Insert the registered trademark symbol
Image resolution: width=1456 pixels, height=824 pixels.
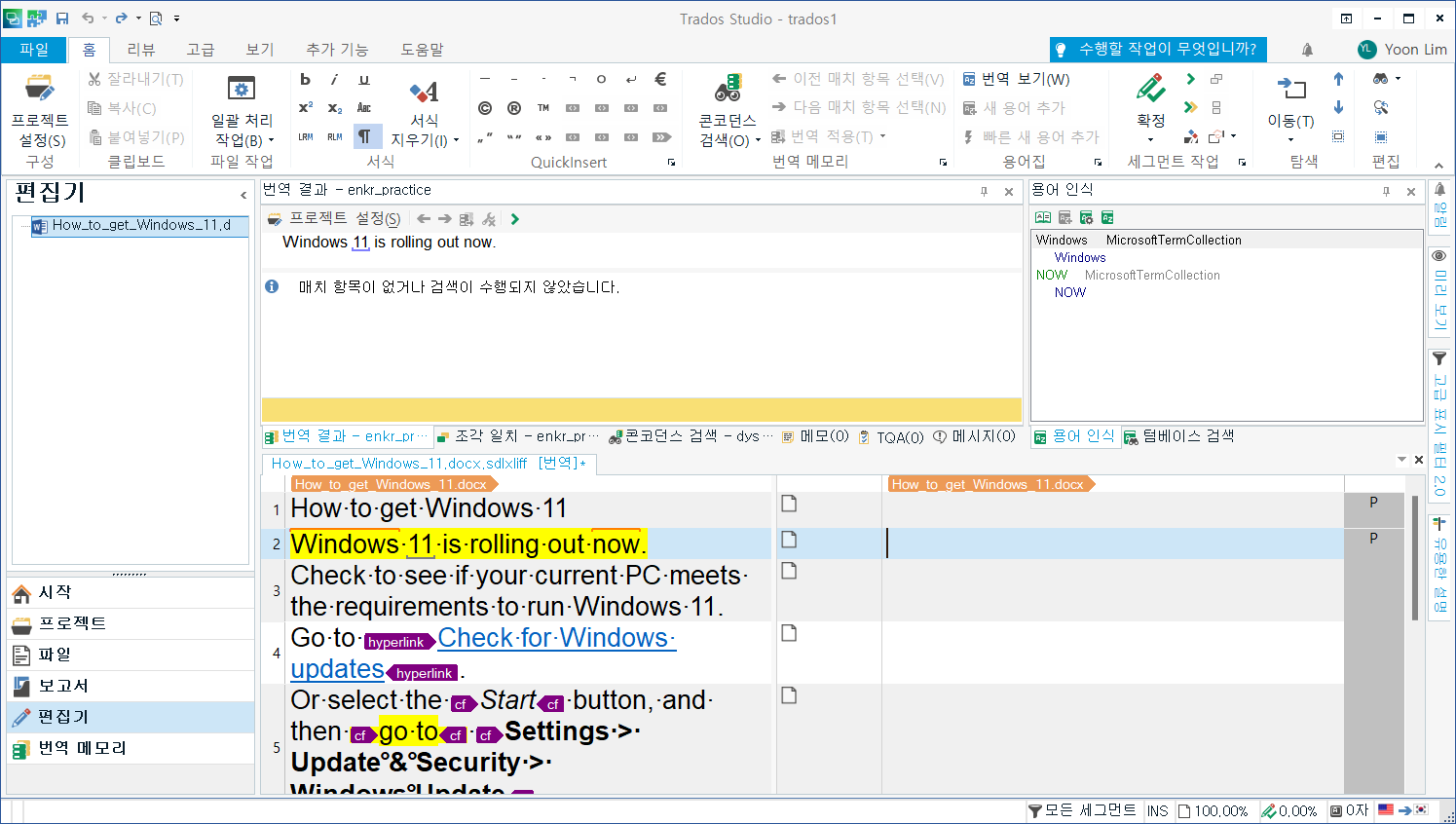click(x=514, y=108)
